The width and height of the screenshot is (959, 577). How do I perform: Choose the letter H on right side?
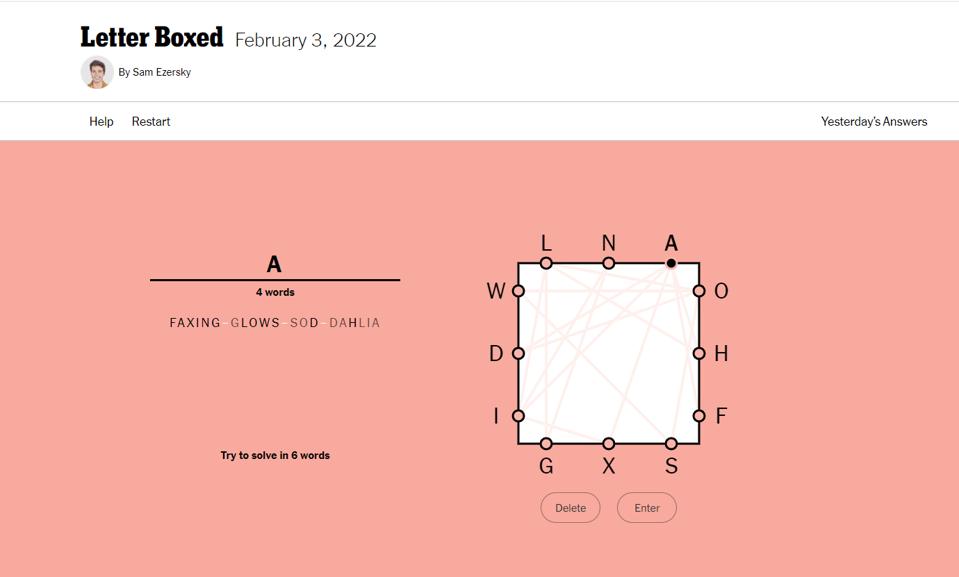pos(699,353)
